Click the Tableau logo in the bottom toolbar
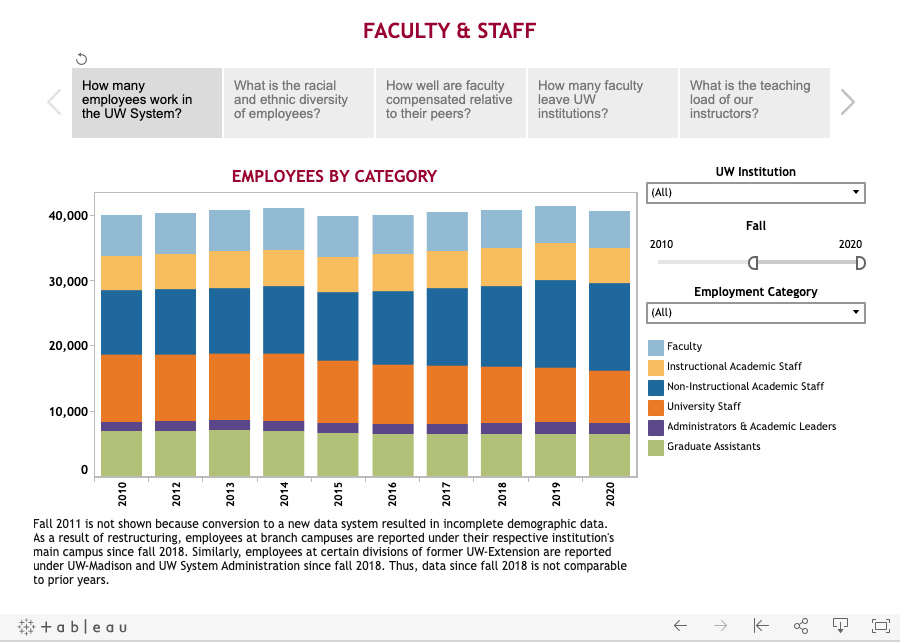The image size is (920, 644). pyautogui.click(x=72, y=627)
